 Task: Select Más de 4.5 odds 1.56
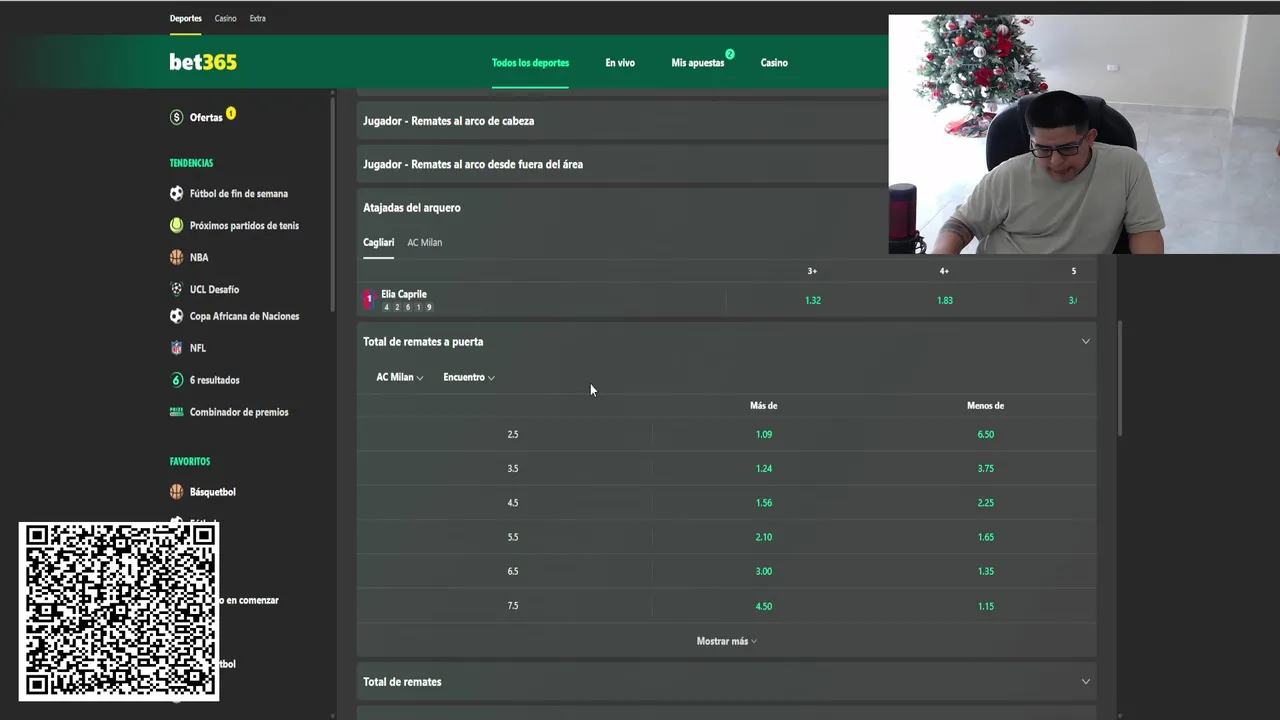pos(764,503)
